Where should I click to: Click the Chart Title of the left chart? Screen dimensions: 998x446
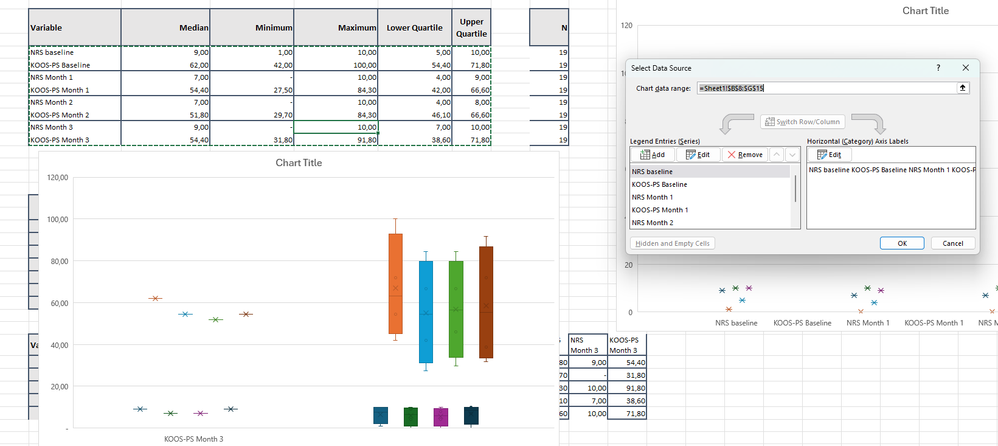pos(299,163)
